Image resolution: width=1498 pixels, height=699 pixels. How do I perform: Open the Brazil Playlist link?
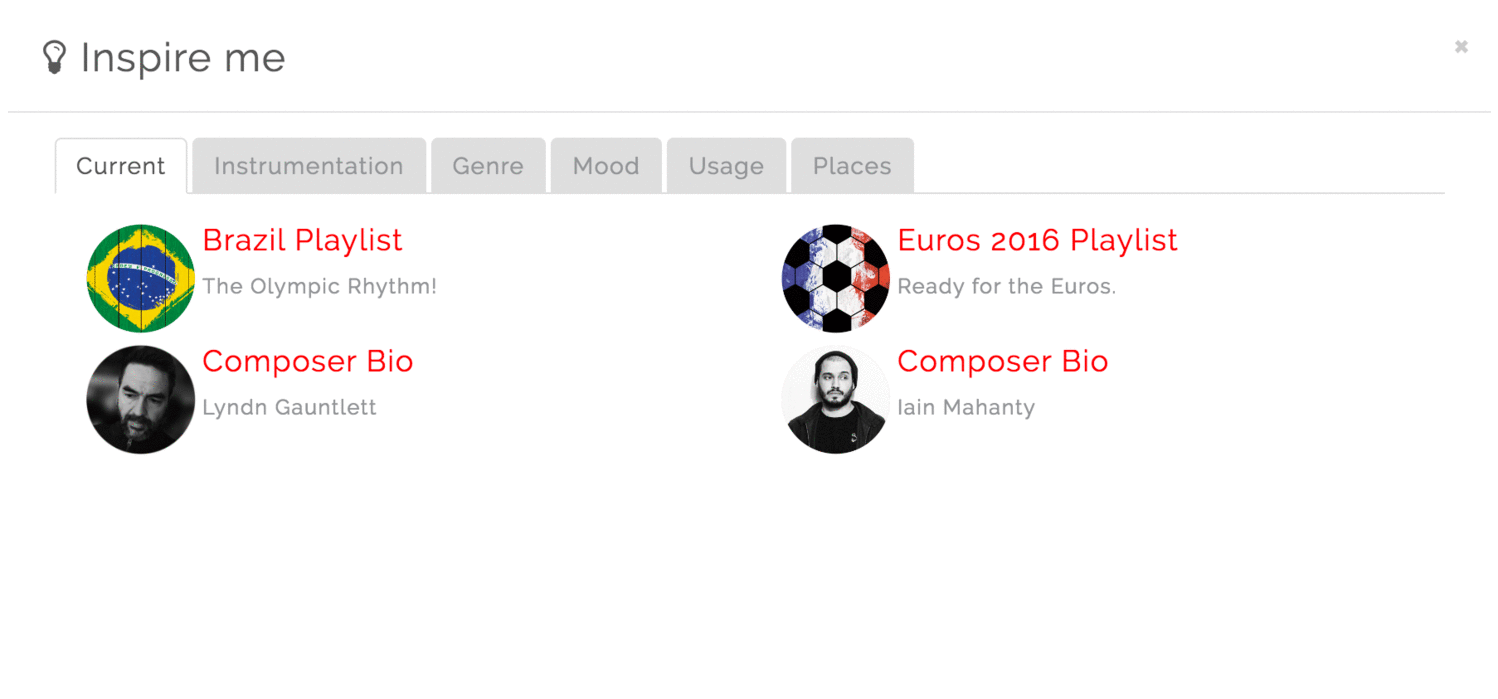tap(302, 240)
